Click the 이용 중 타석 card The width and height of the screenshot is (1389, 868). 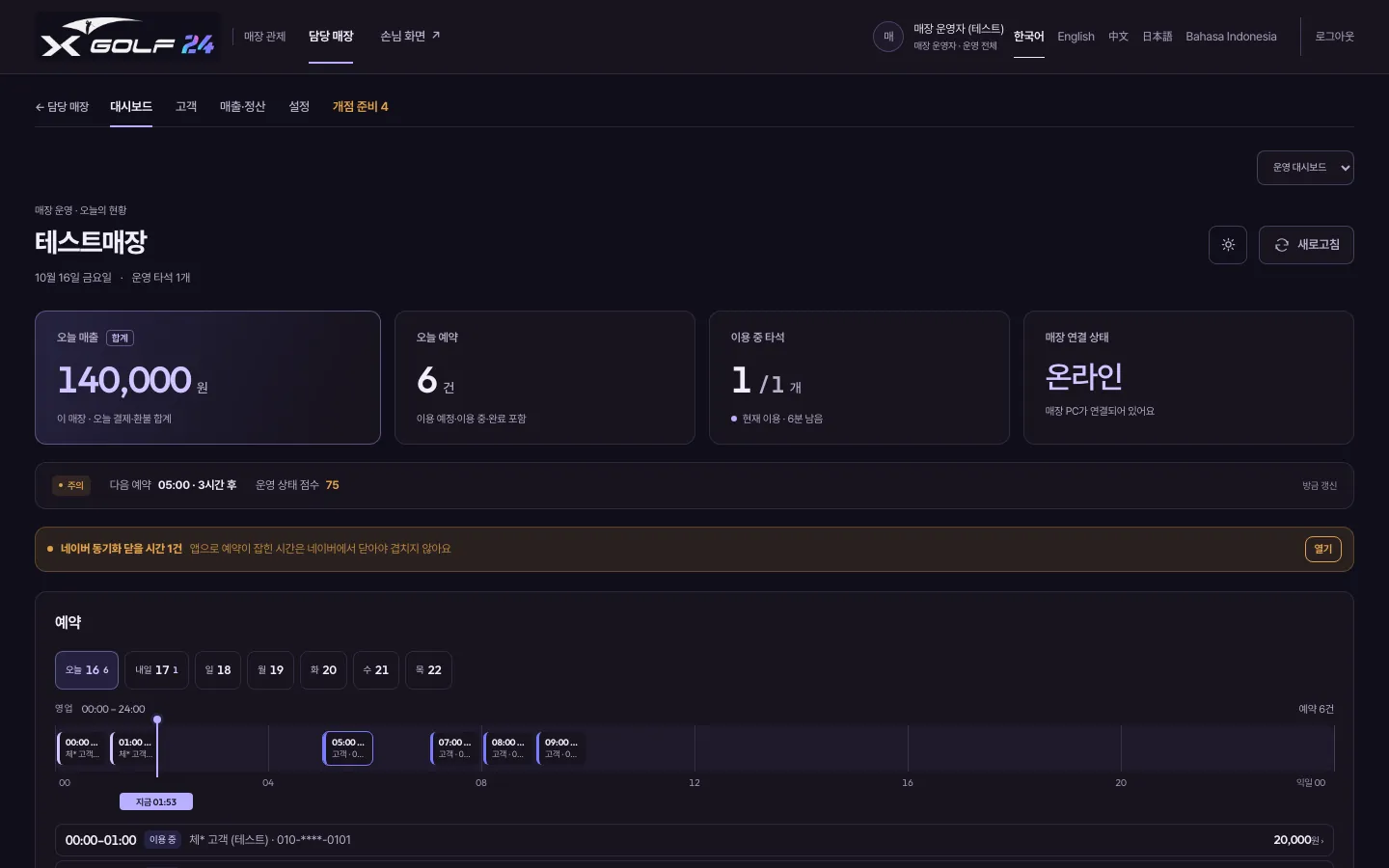point(859,377)
